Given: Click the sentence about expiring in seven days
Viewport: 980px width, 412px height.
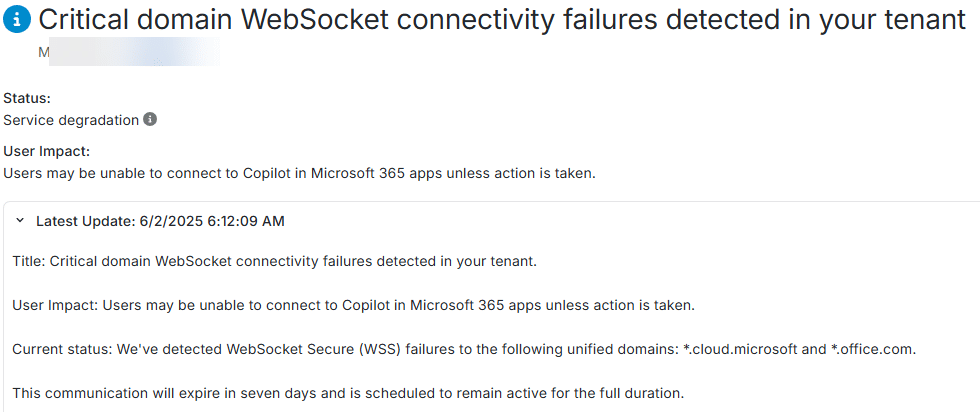Looking at the screenshot, I should point(348,393).
